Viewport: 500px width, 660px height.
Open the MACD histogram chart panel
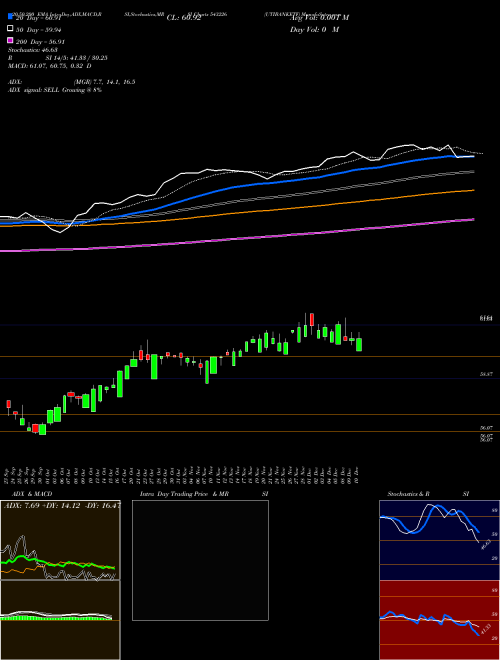[60, 620]
